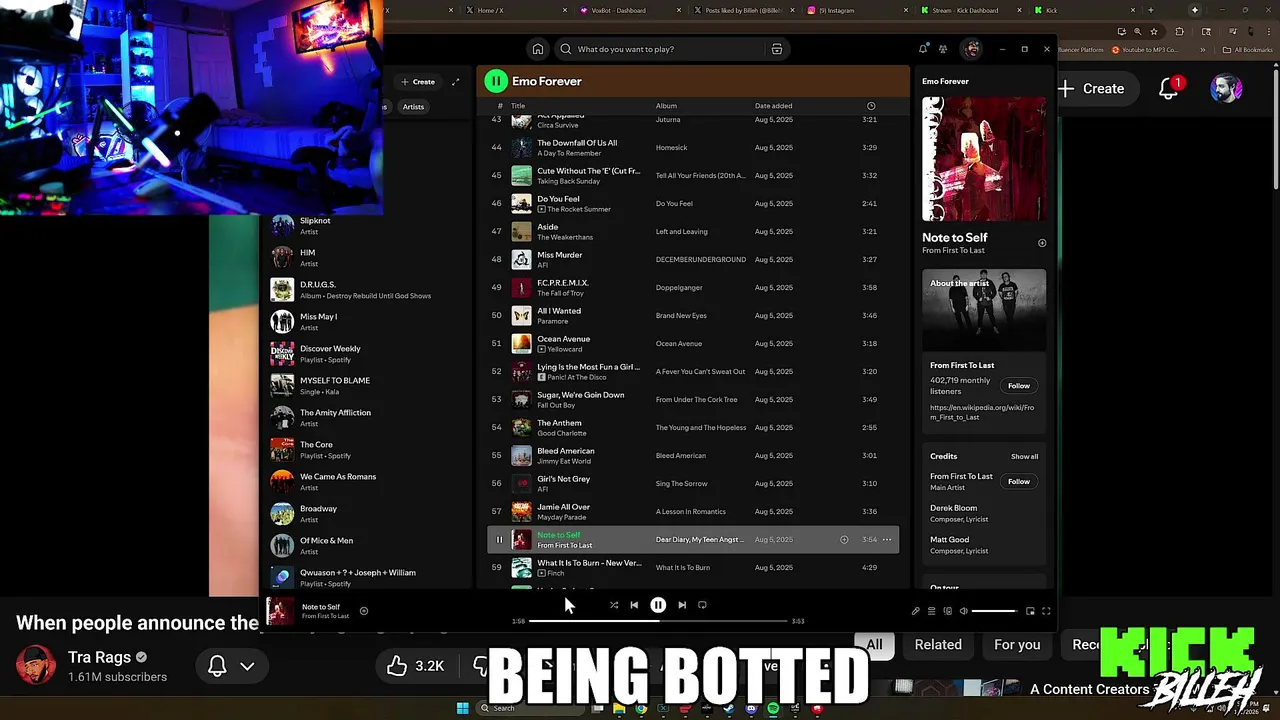Open We Came As Romans artist
The image size is (1280, 720).
pyautogui.click(x=365, y=482)
